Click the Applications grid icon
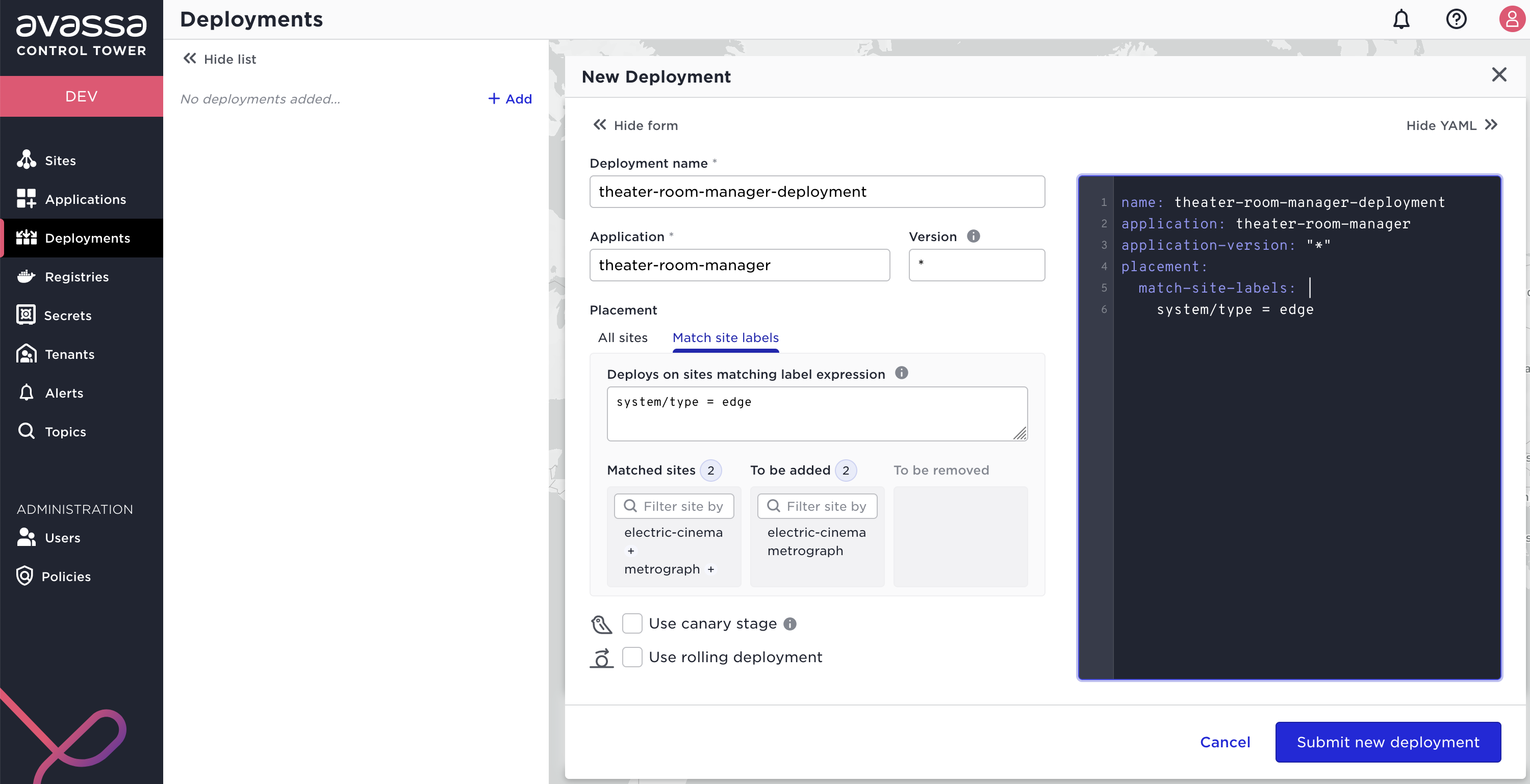 [x=26, y=199]
